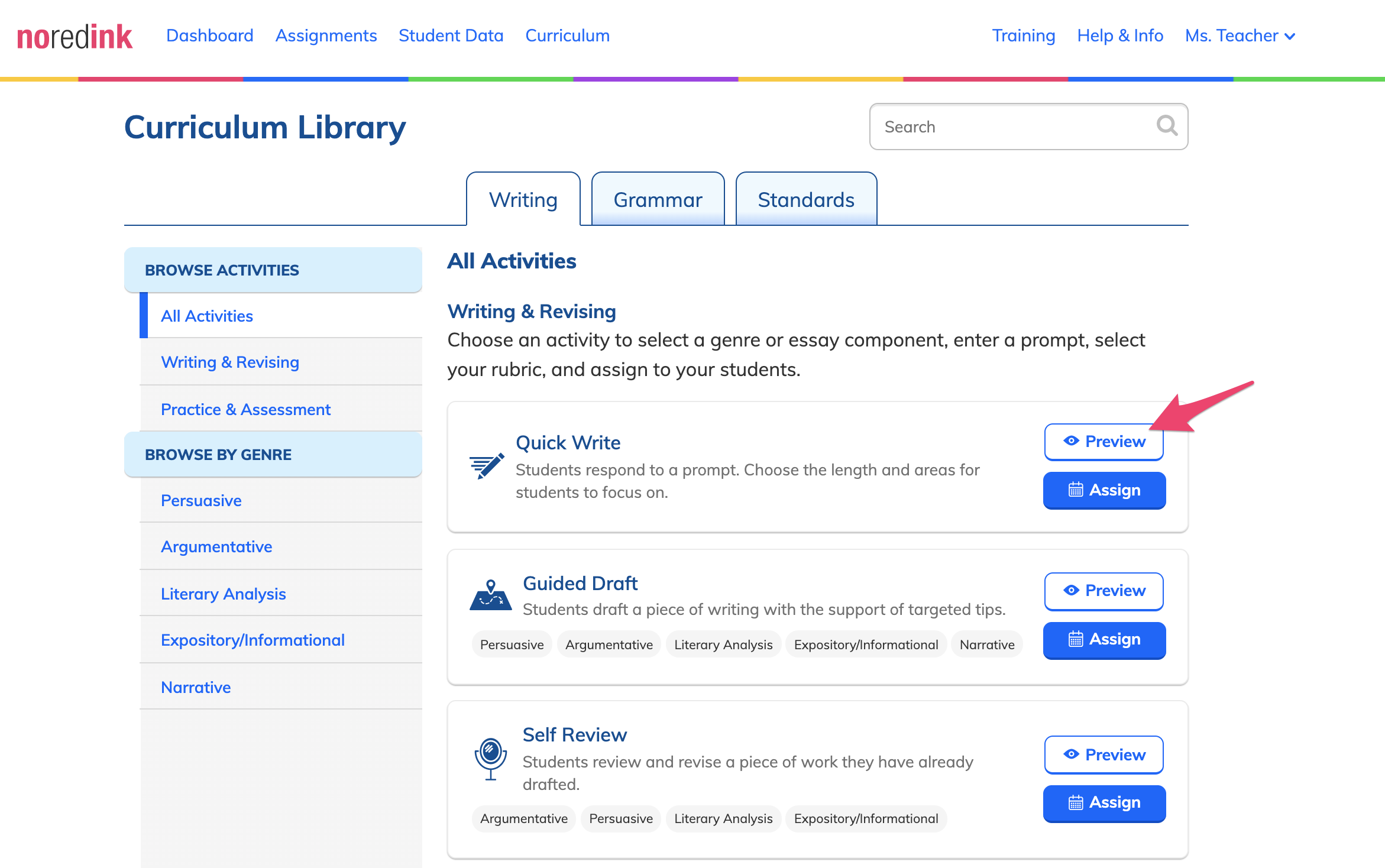This screenshot has height=868, width=1385.
Task: Click the Writing & Revising section heading
Action: click(531, 312)
